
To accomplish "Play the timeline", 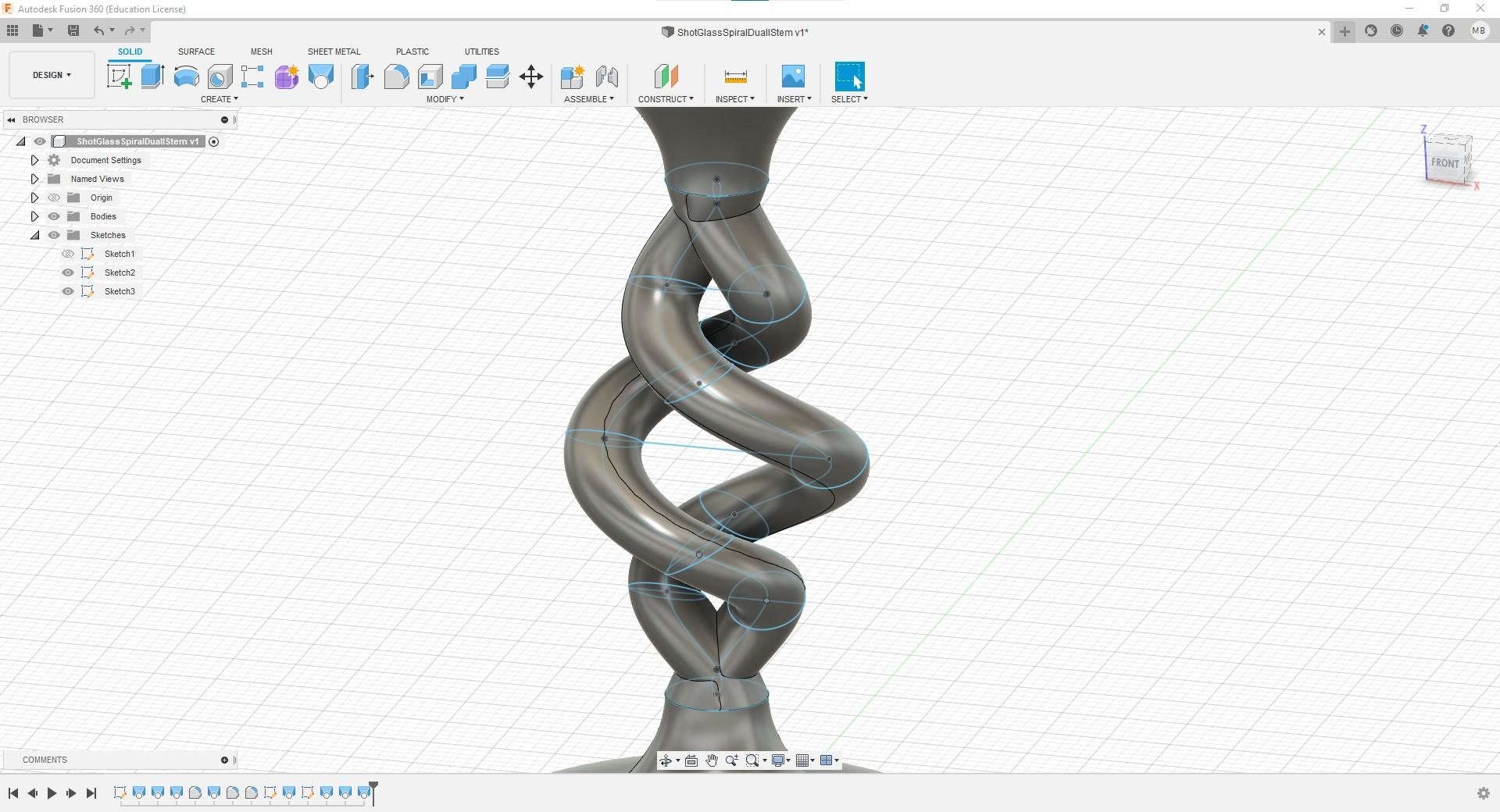I will click(x=52, y=793).
